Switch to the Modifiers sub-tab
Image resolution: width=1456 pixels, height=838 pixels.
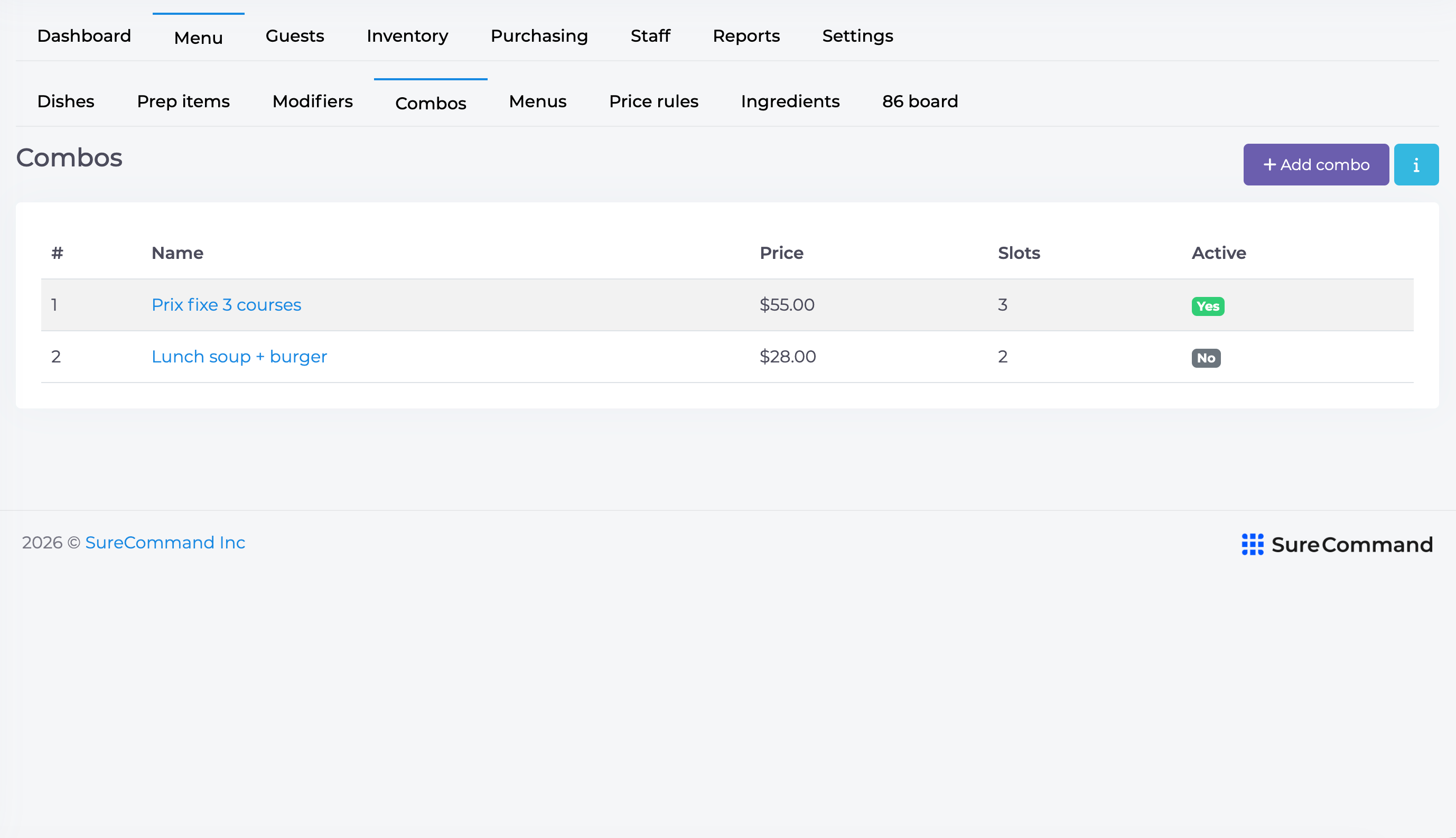pyautogui.click(x=313, y=101)
